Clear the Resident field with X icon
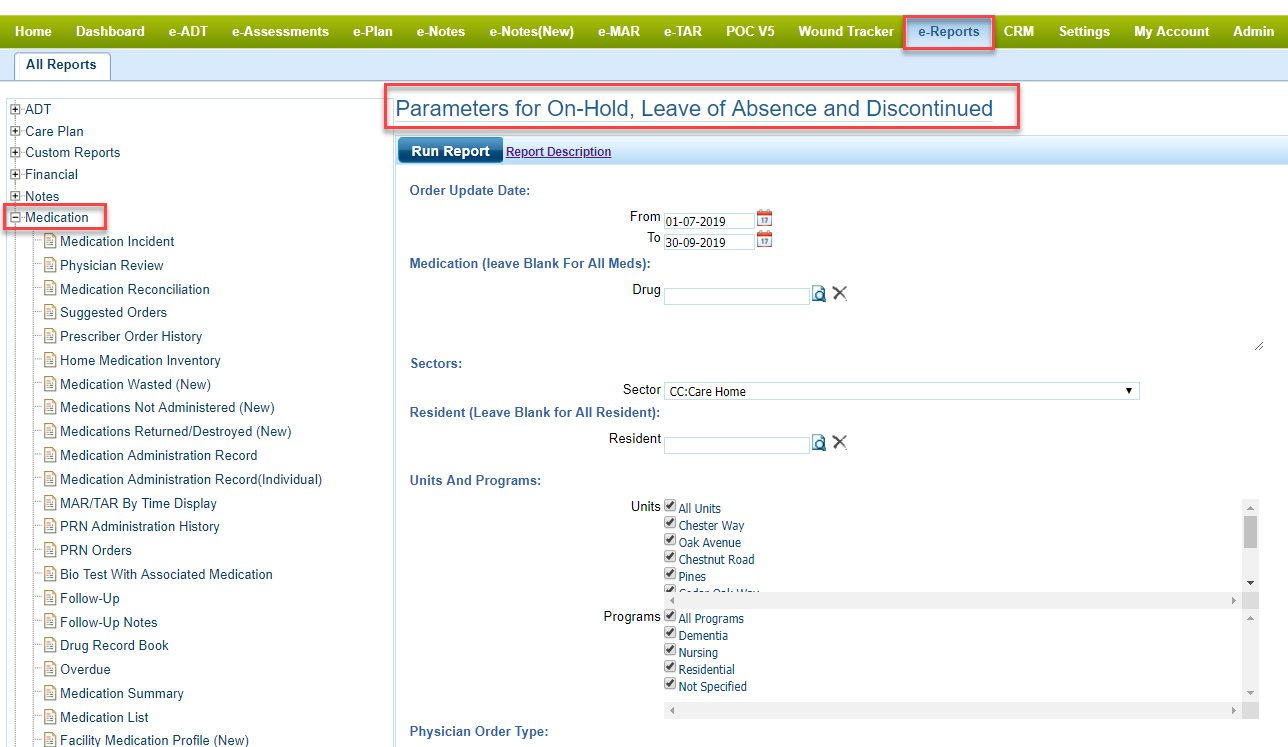This screenshot has height=747, width=1288. click(x=840, y=442)
